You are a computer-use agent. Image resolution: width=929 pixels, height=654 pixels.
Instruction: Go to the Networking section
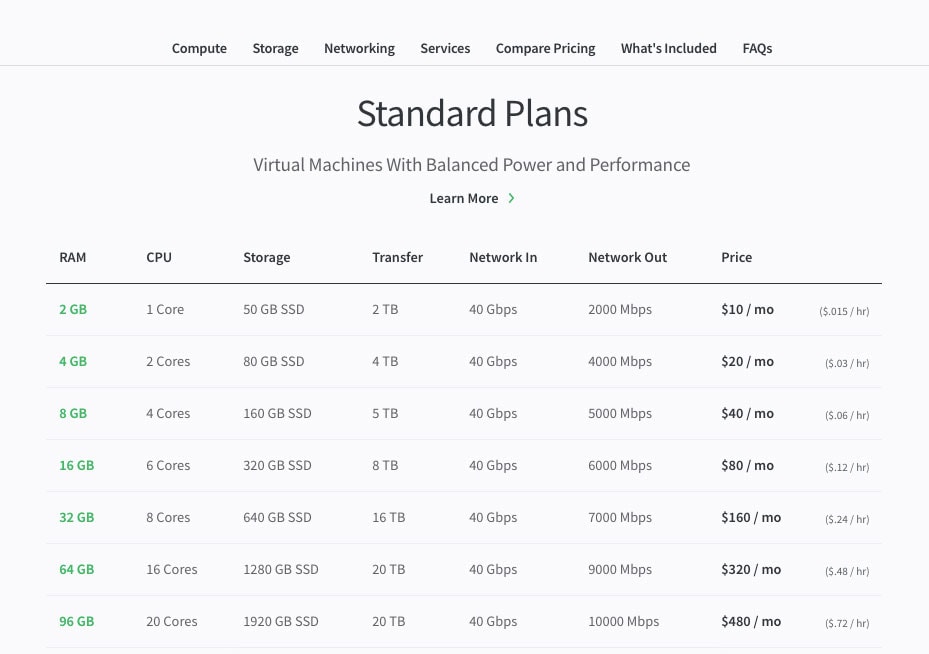coord(359,49)
